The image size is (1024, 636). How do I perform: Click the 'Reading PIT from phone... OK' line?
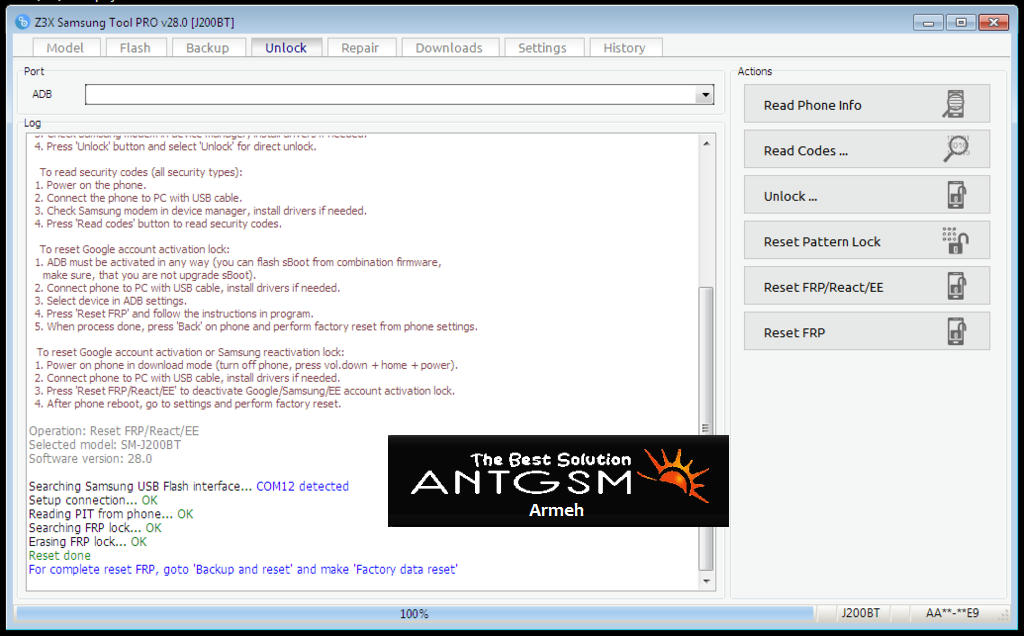click(x=111, y=514)
